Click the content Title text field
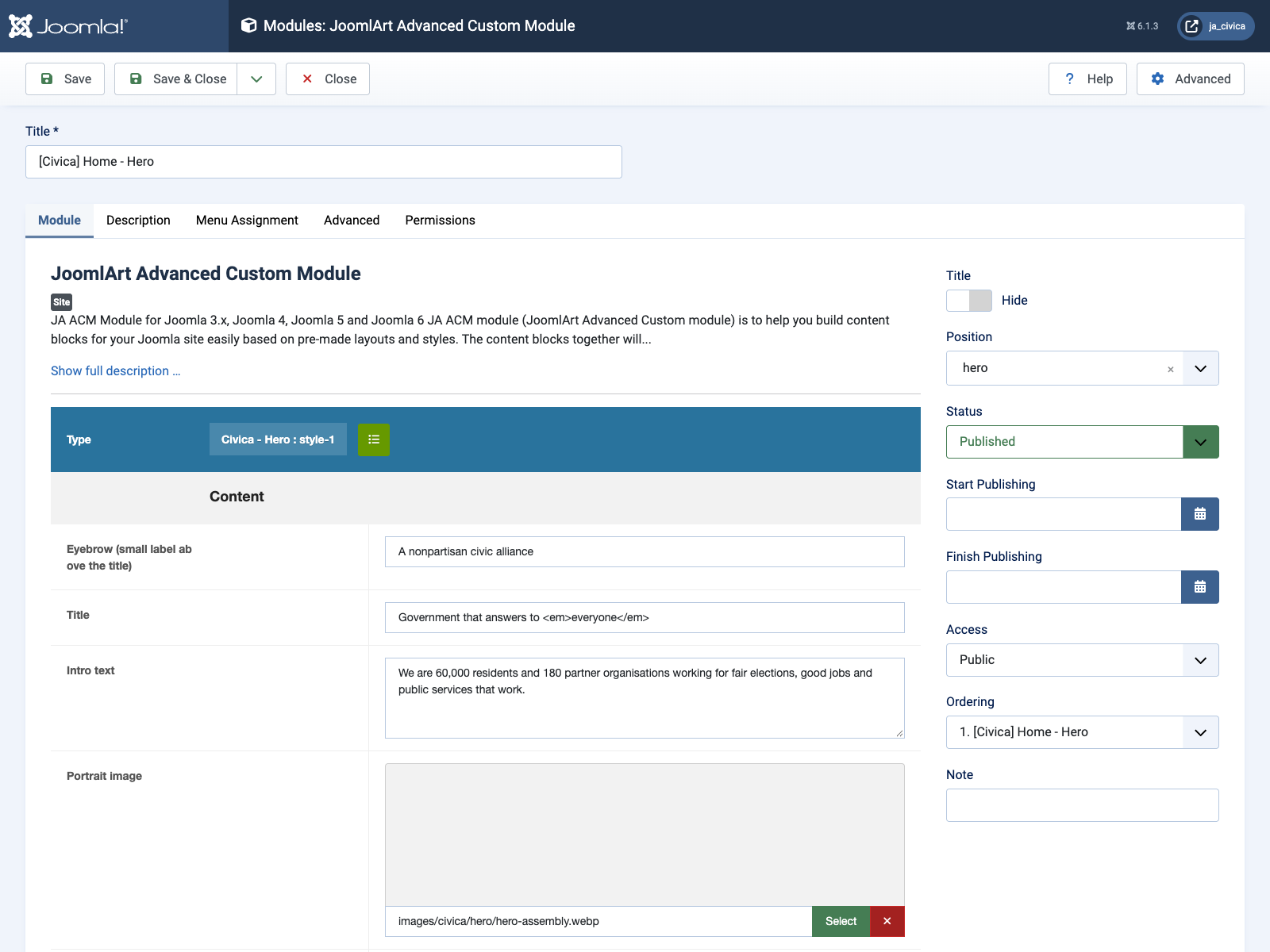Image resolution: width=1270 pixels, height=952 pixels. point(645,618)
